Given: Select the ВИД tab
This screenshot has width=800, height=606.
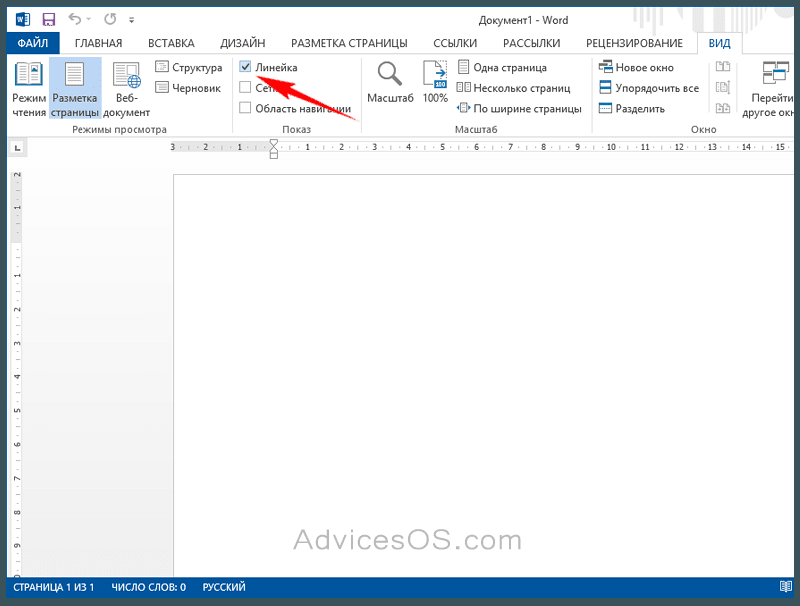Looking at the screenshot, I should pos(719,43).
